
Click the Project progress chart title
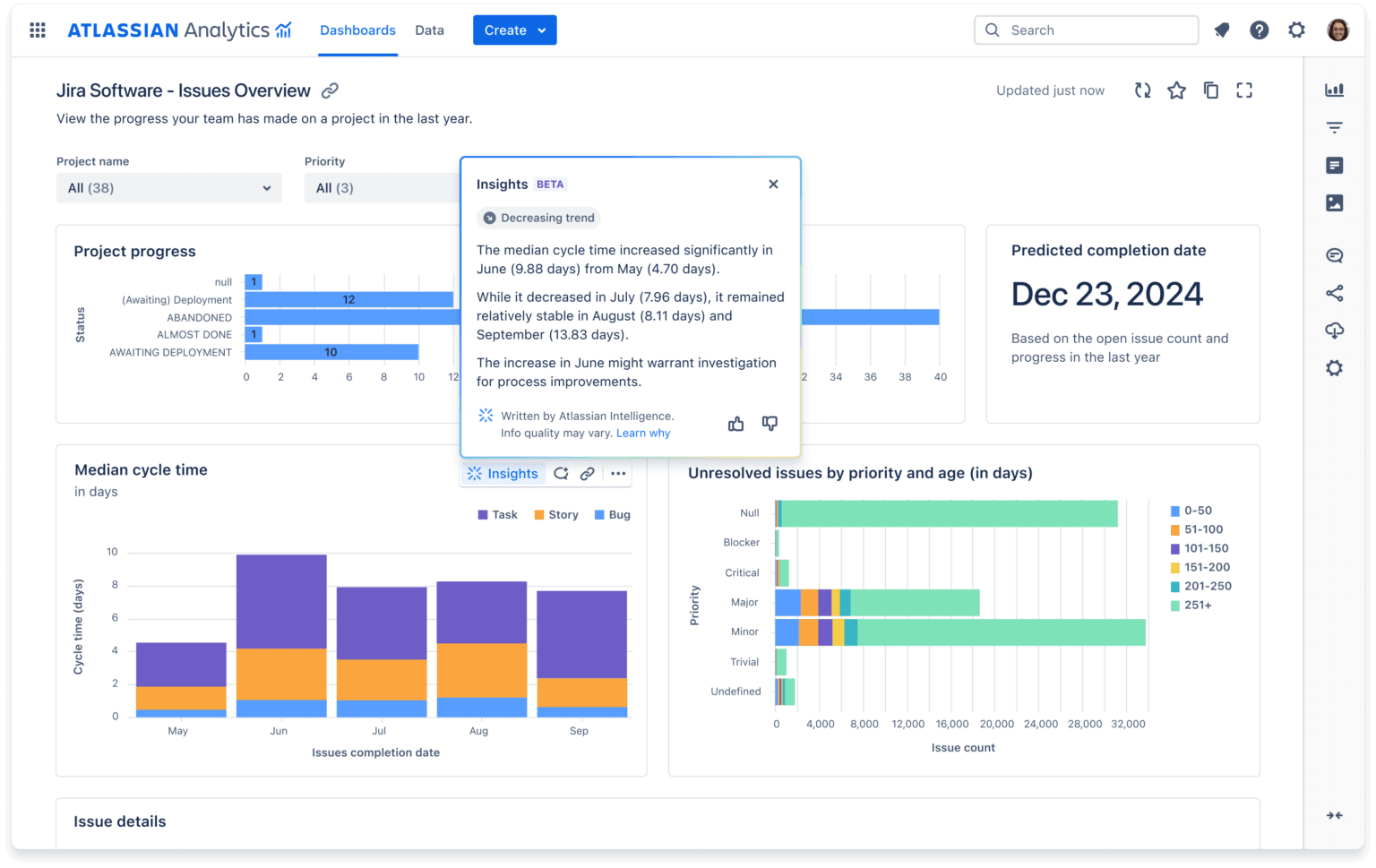point(134,252)
